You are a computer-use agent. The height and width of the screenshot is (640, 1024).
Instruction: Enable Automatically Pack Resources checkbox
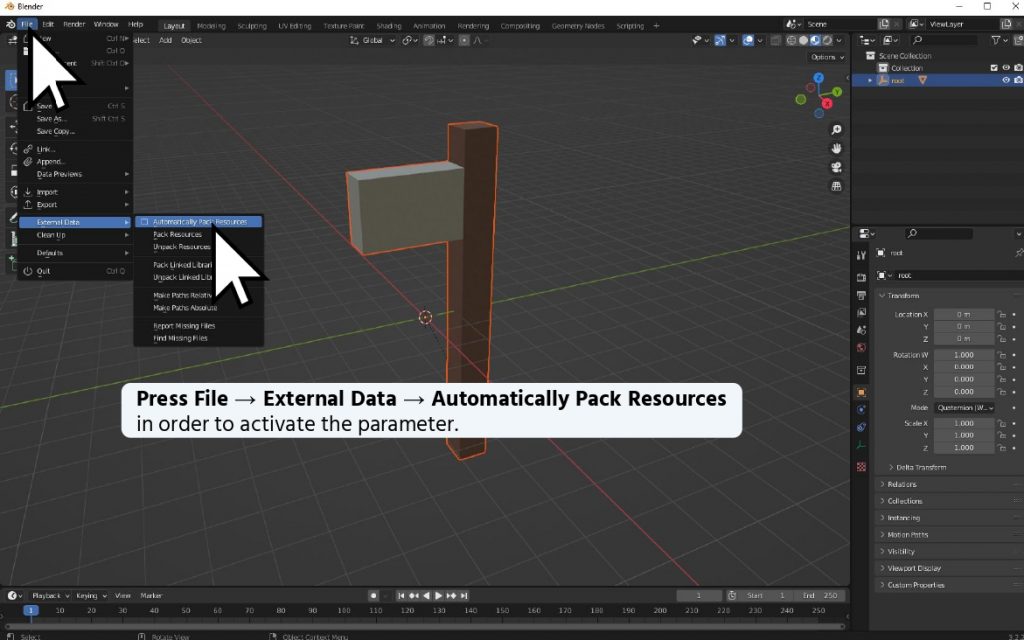(143, 222)
